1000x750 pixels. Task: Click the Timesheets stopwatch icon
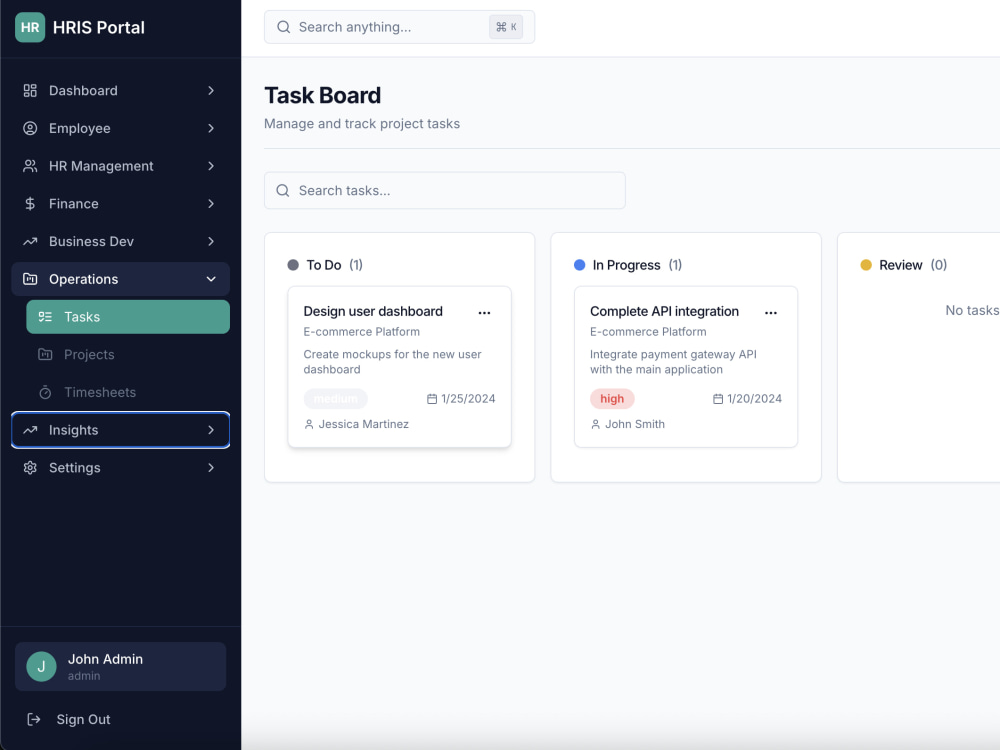(x=45, y=392)
